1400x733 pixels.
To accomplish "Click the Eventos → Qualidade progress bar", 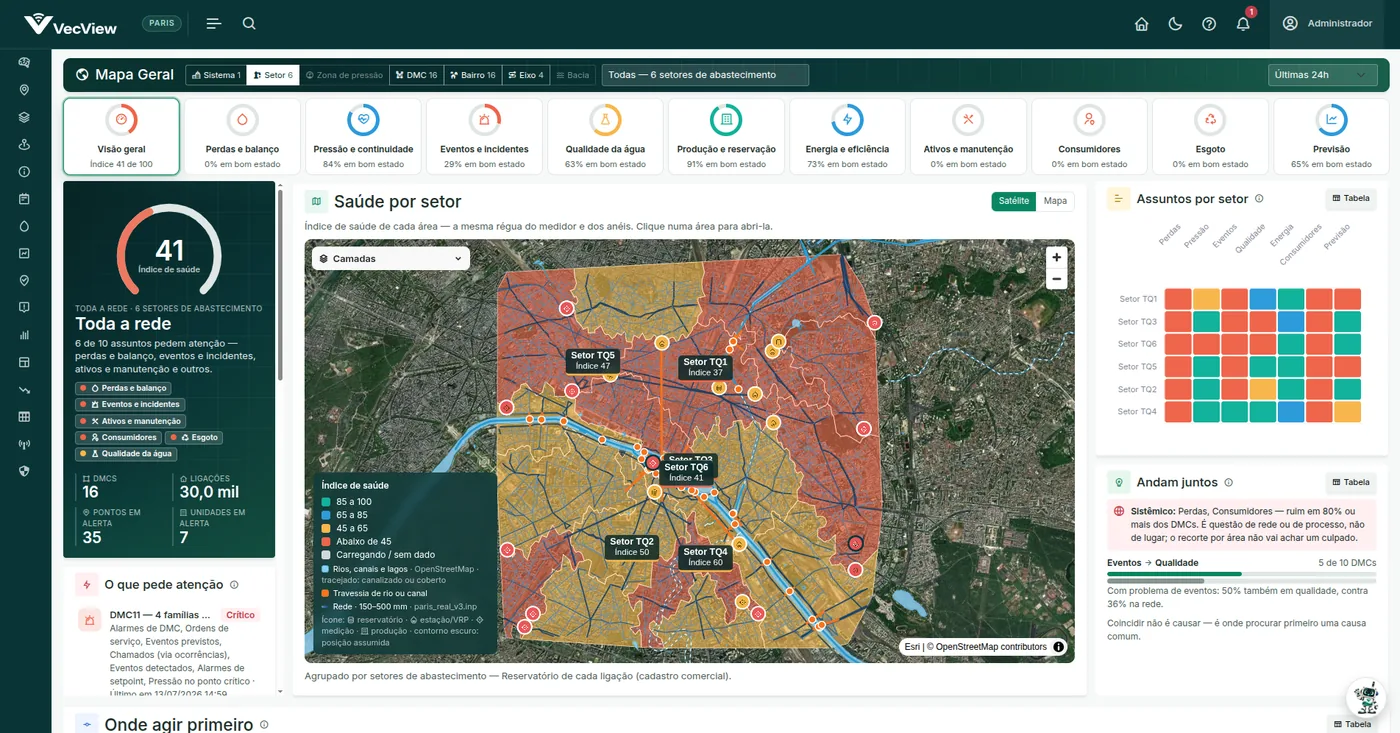I will tap(1241, 574).
